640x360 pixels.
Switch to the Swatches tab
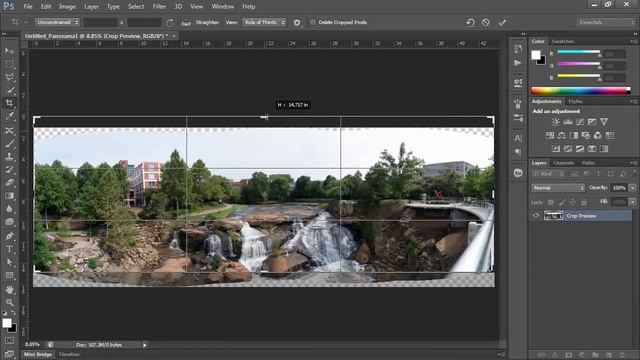(563, 41)
